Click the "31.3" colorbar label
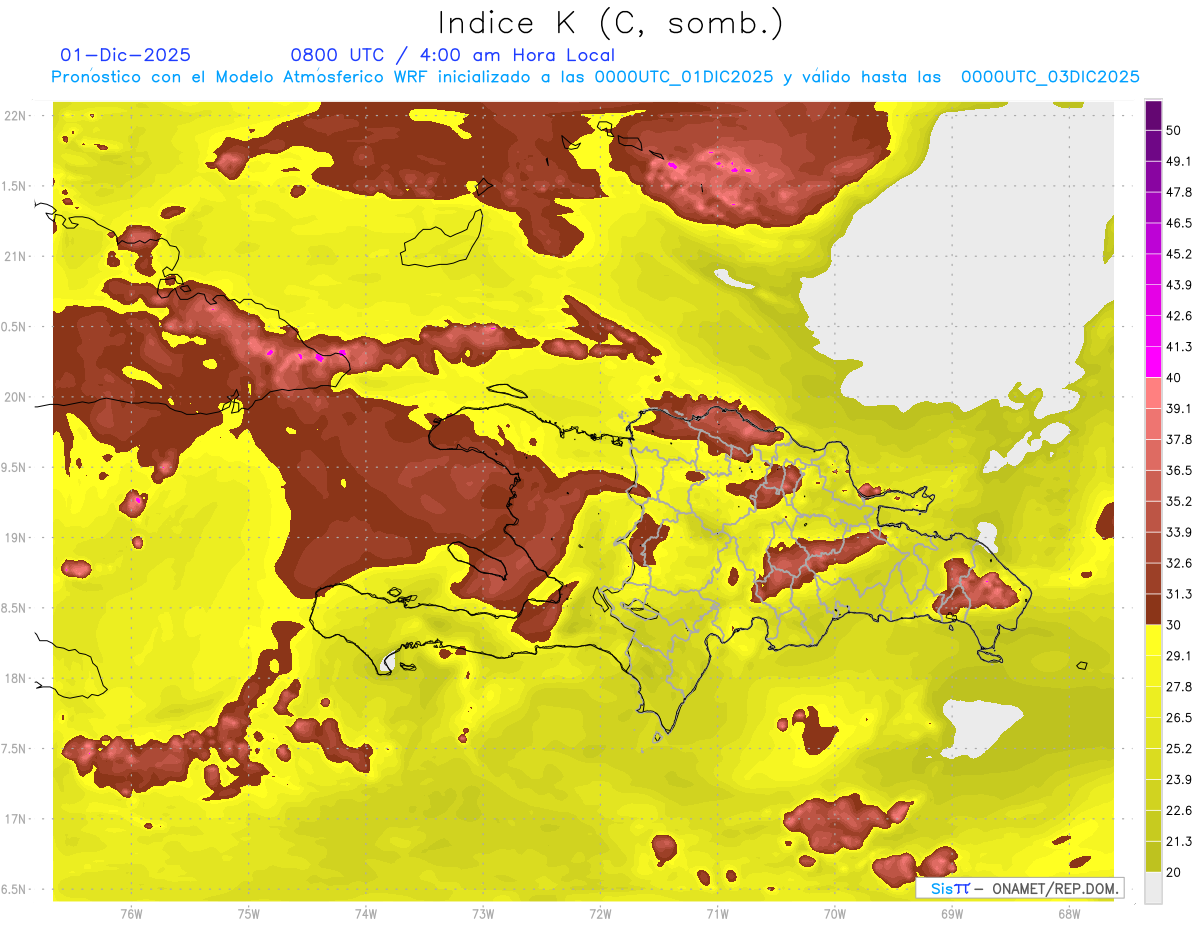The height and width of the screenshot is (927, 1200). pos(1179,594)
